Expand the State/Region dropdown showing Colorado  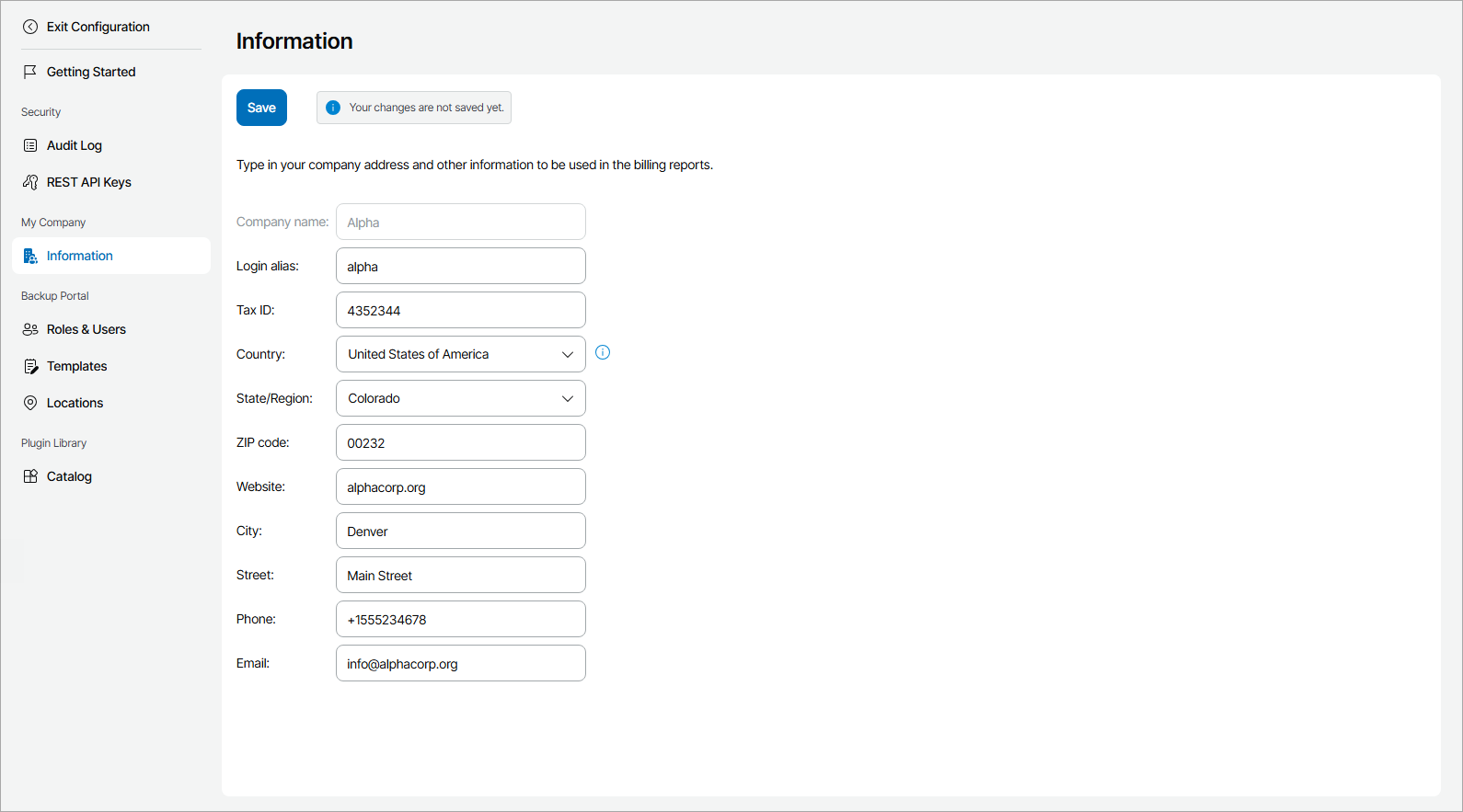tap(460, 398)
